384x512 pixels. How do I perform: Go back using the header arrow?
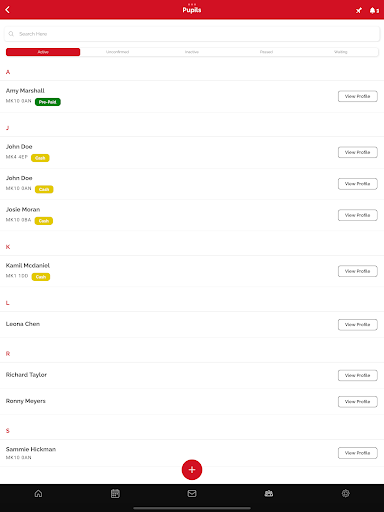8,10
